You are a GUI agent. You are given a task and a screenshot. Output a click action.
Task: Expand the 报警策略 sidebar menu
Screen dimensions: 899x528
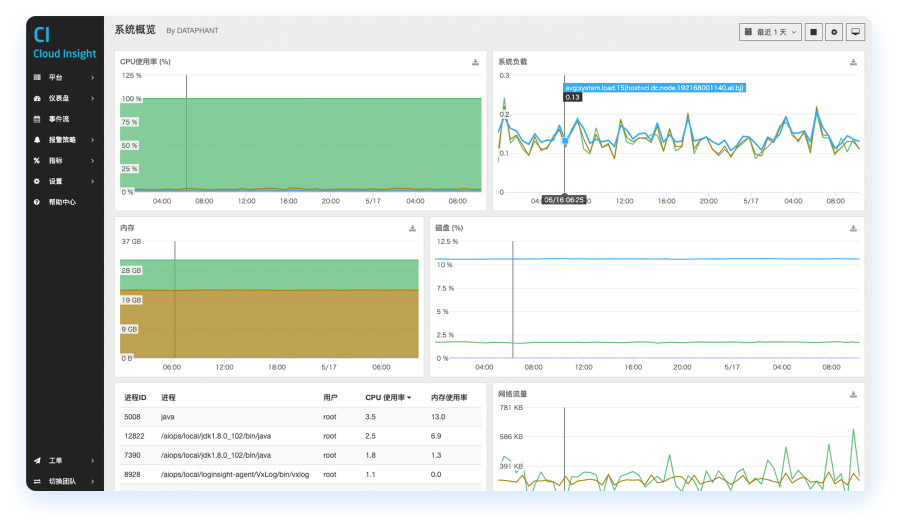(64, 140)
